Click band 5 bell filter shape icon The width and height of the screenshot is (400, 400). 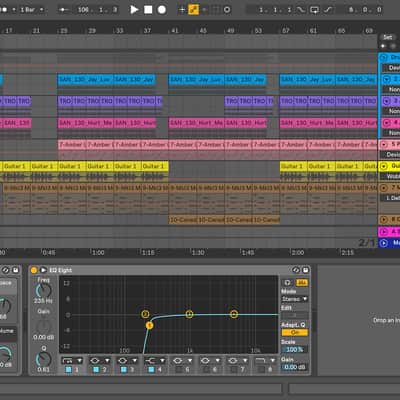tap(178, 361)
